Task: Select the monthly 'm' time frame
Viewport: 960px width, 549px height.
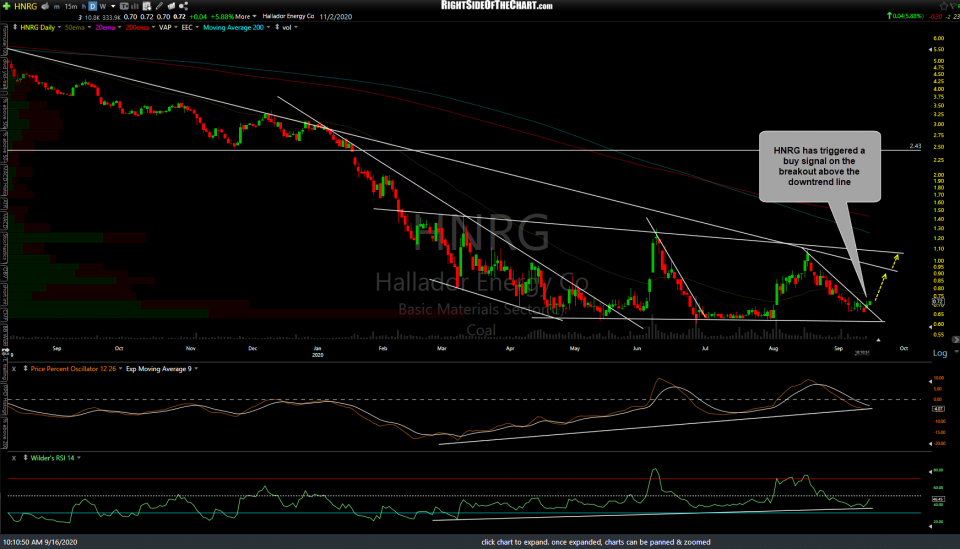Action: click(x=56, y=7)
